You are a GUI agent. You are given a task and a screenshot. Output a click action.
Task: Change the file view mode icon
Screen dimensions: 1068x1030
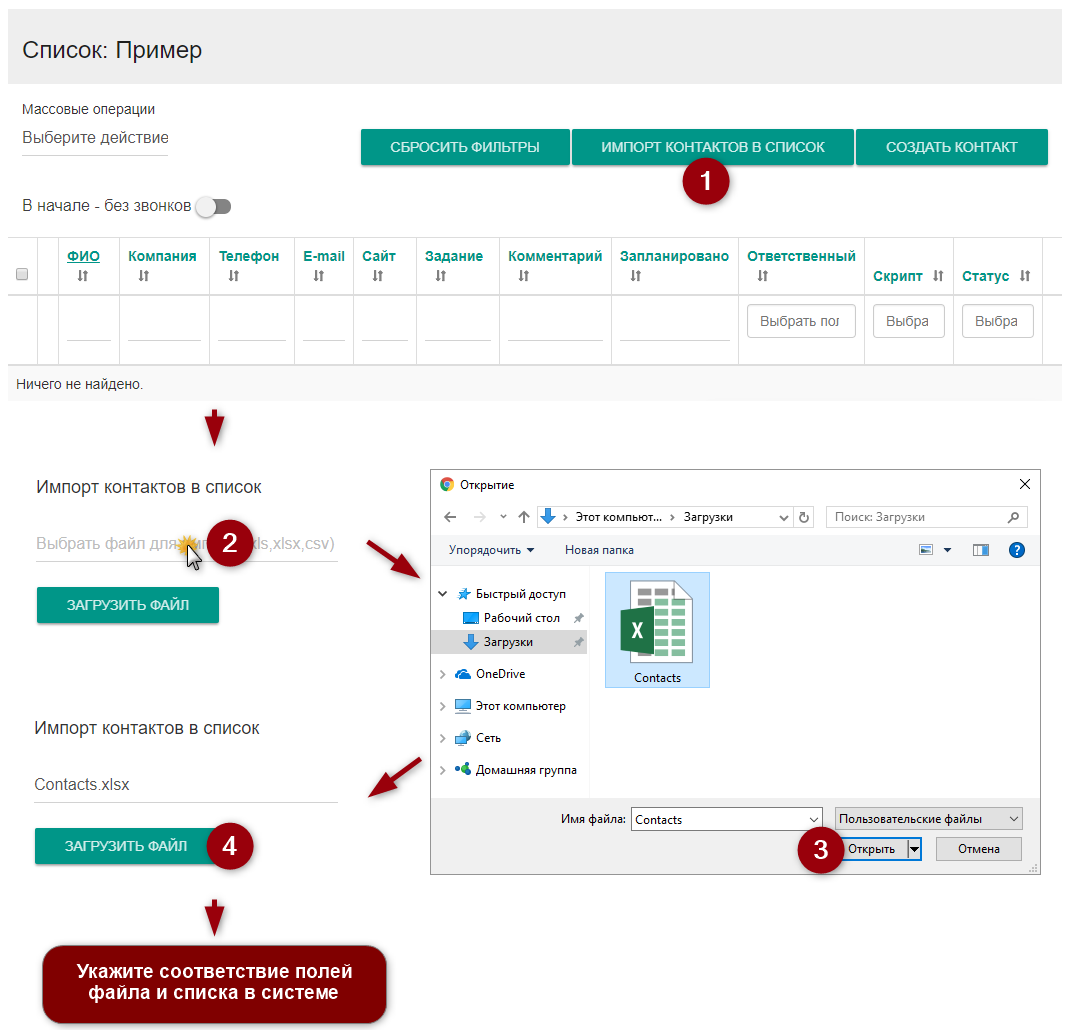pos(926,550)
